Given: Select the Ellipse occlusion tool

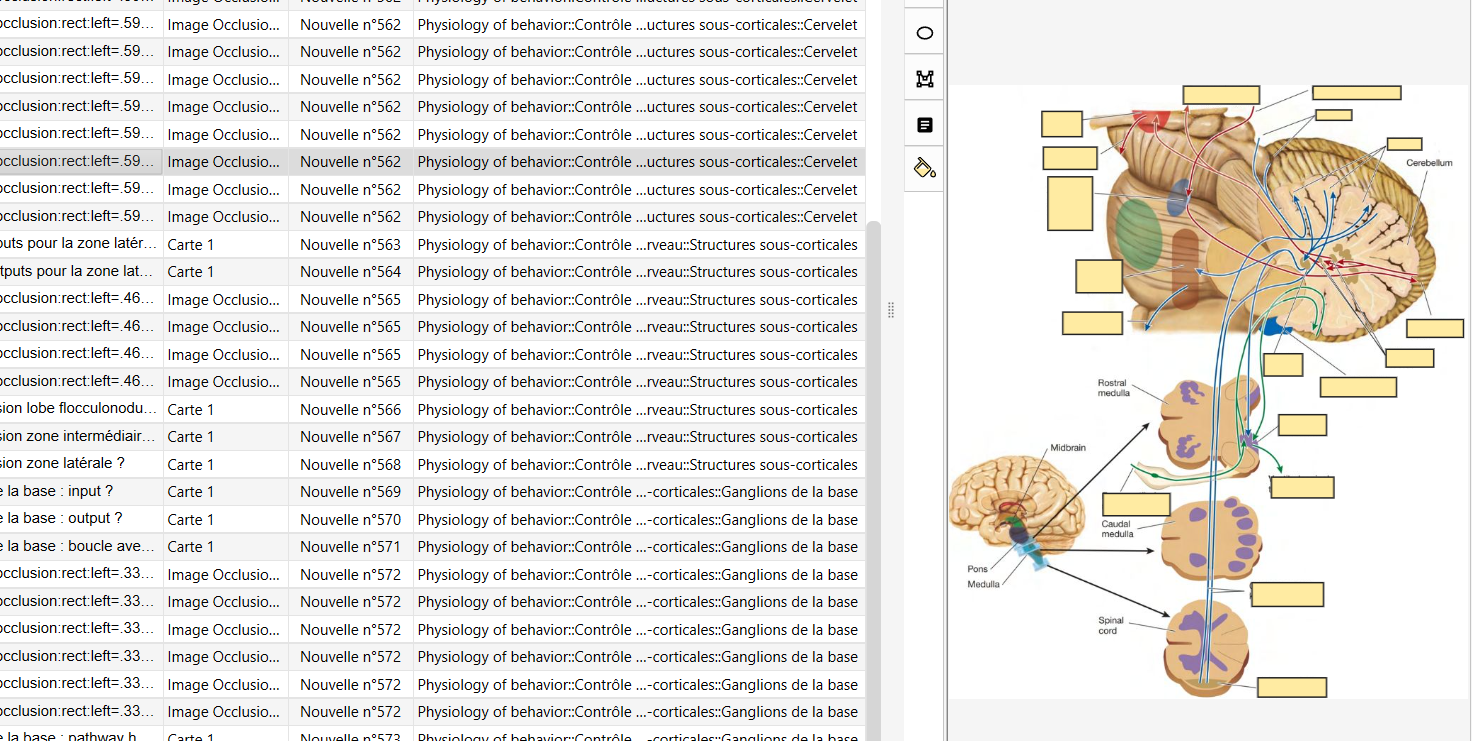Looking at the screenshot, I should coord(924,33).
